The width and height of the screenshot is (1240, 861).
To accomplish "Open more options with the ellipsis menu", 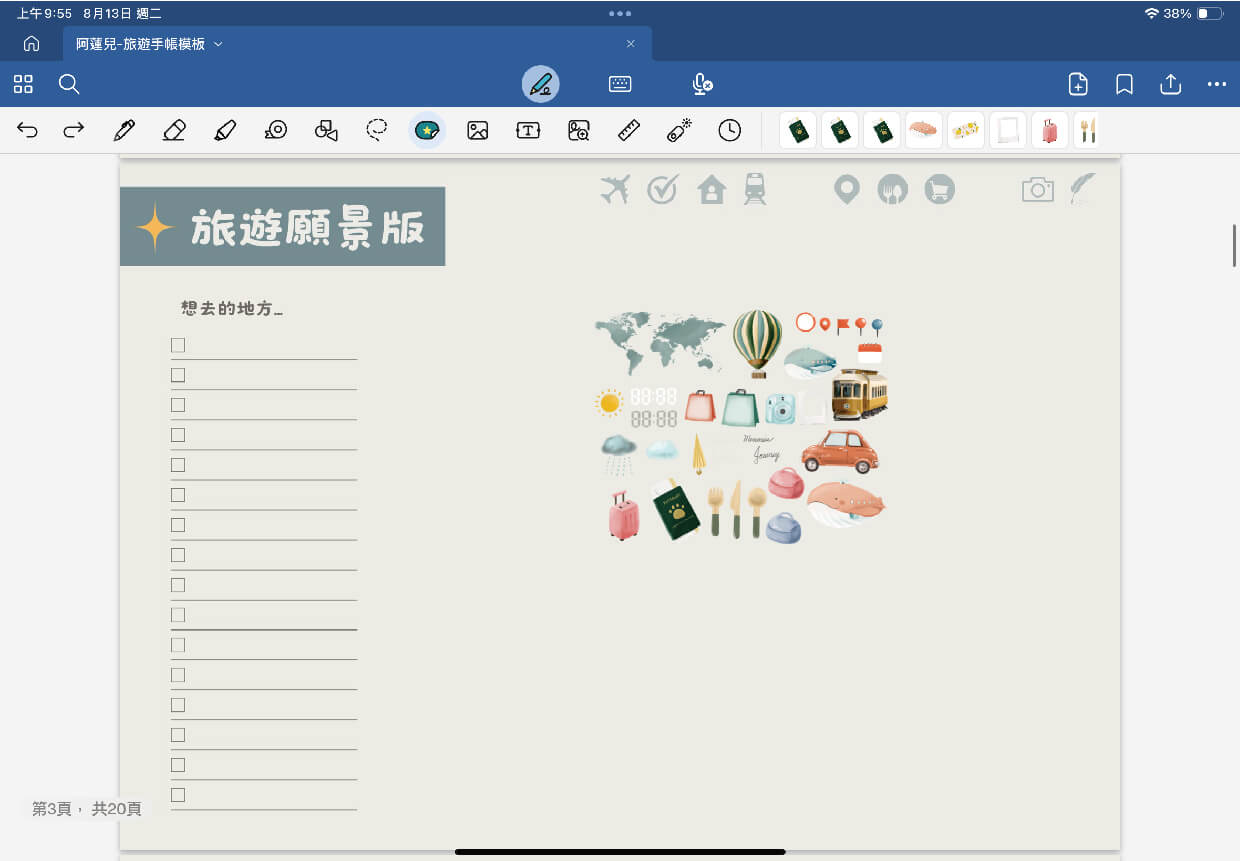I will [x=1216, y=84].
